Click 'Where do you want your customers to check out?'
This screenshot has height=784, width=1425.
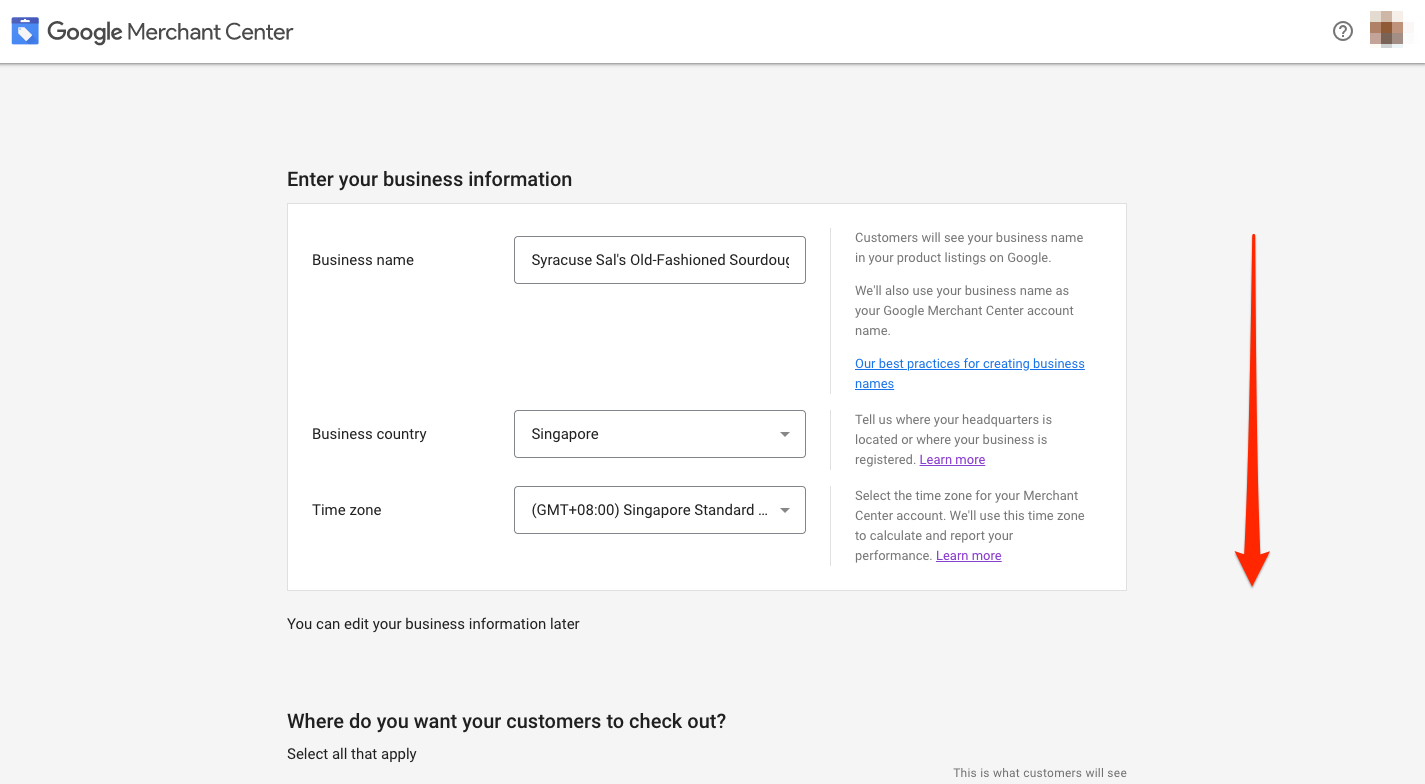point(506,721)
